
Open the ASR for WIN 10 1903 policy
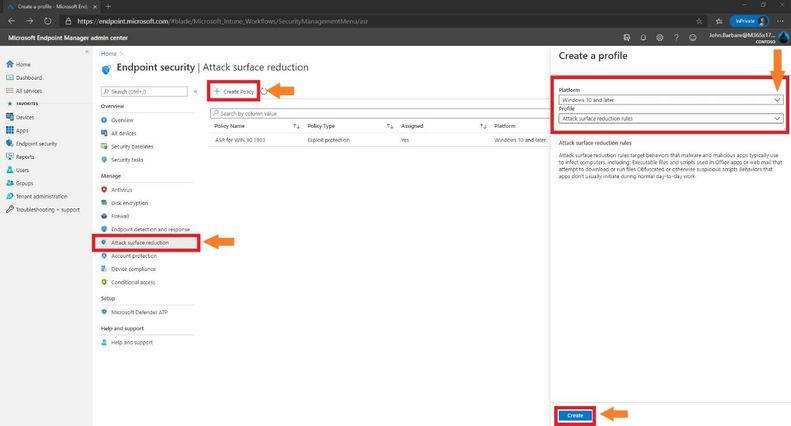[240, 140]
